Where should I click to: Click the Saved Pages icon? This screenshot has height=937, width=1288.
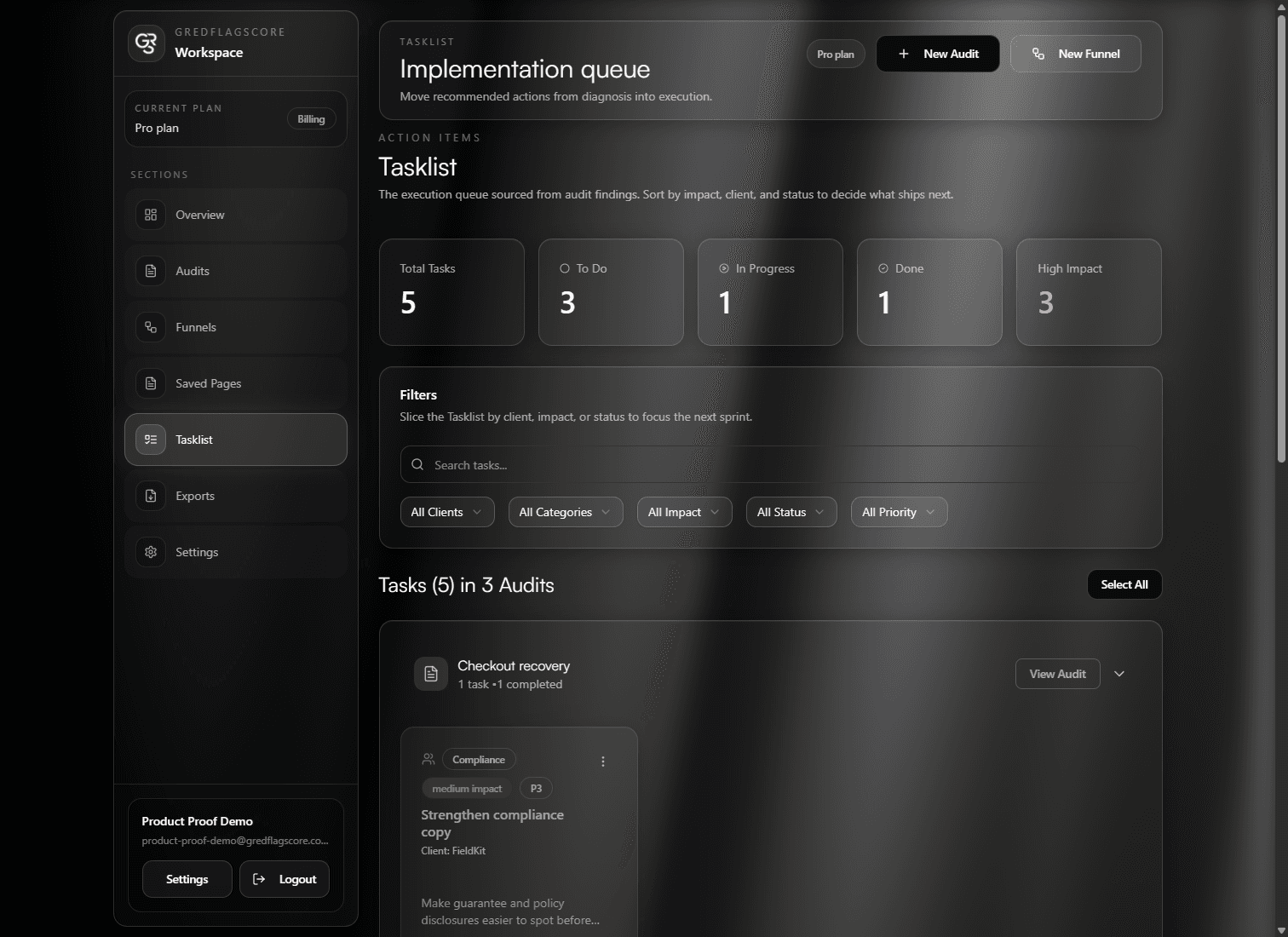[x=151, y=383]
